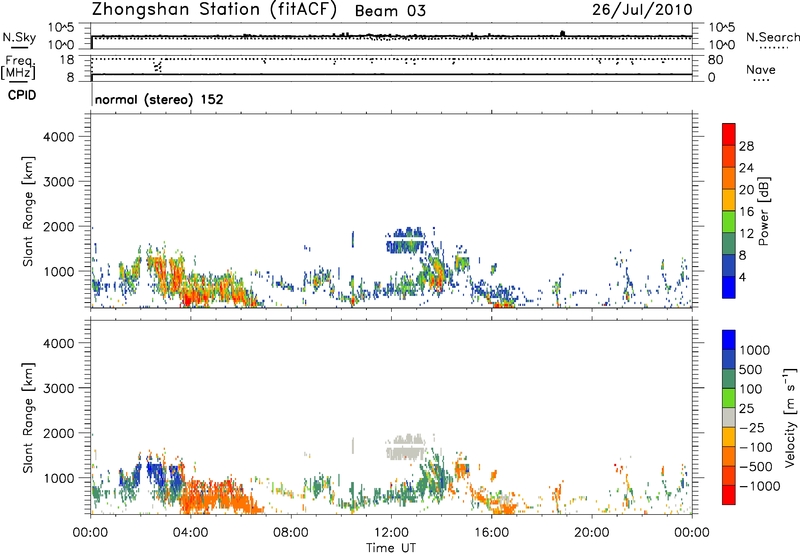Click the 'N.Sky' axis label
Image resolution: width=800 pixels, height=554 pixels.
tap(19, 38)
